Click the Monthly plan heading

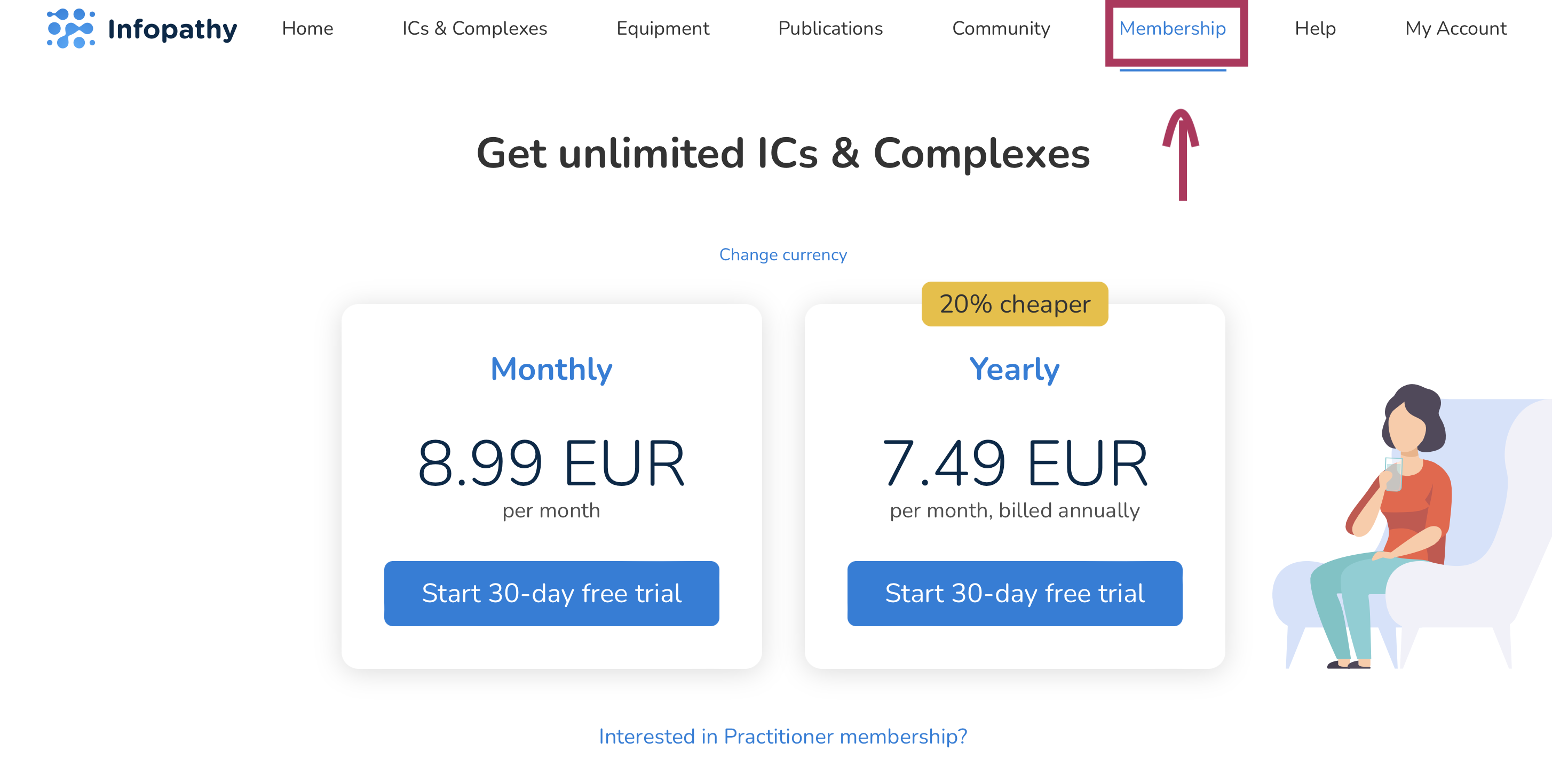click(551, 369)
